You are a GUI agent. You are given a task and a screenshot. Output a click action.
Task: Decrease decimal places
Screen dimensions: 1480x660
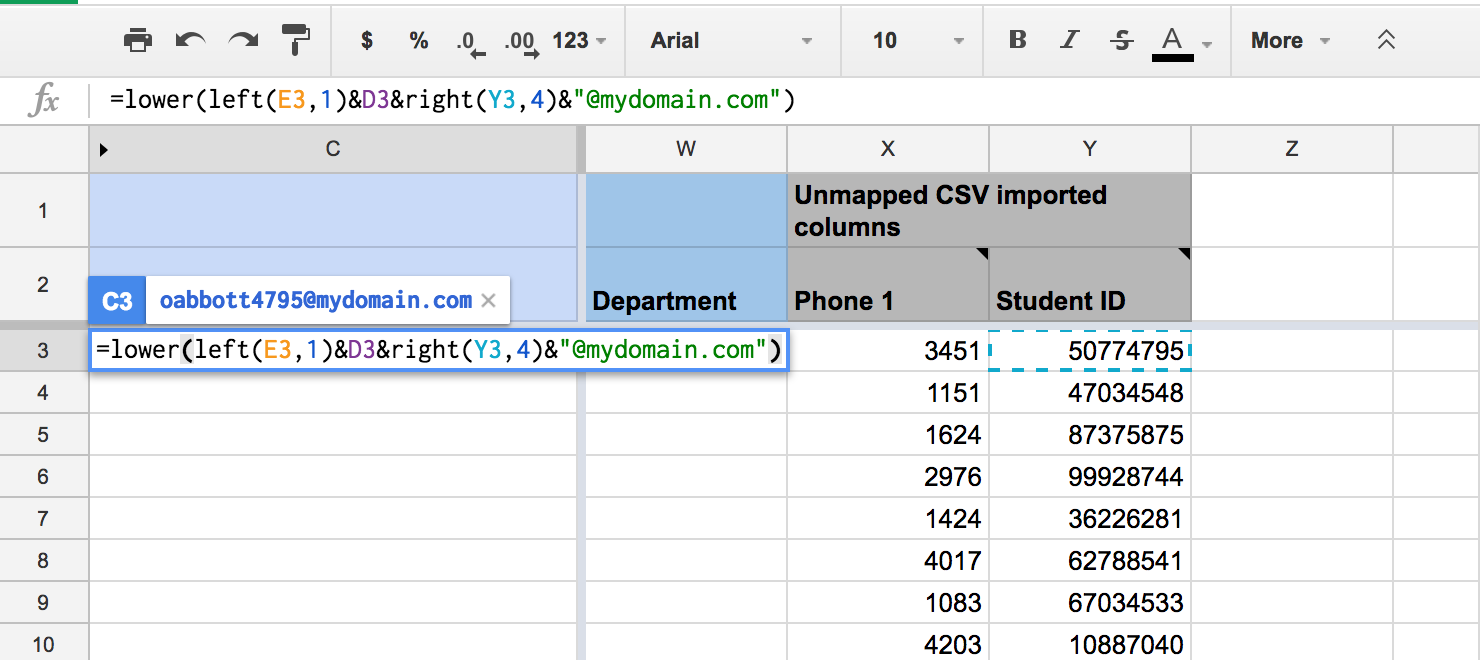click(469, 42)
